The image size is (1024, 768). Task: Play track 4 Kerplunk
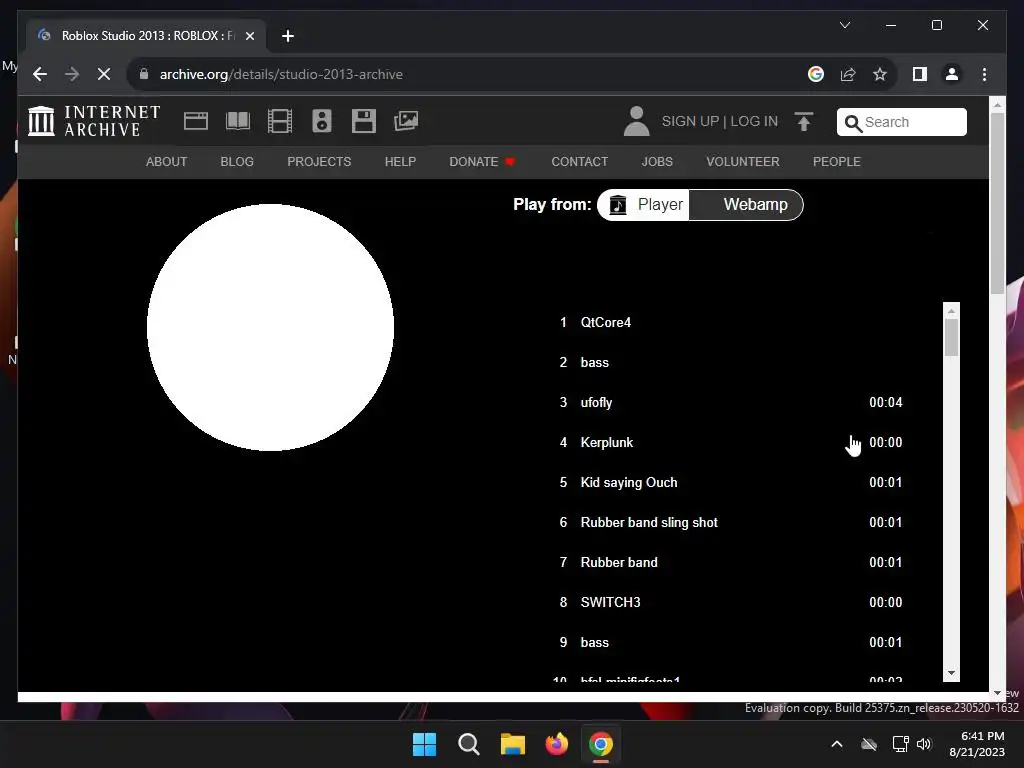click(x=731, y=442)
